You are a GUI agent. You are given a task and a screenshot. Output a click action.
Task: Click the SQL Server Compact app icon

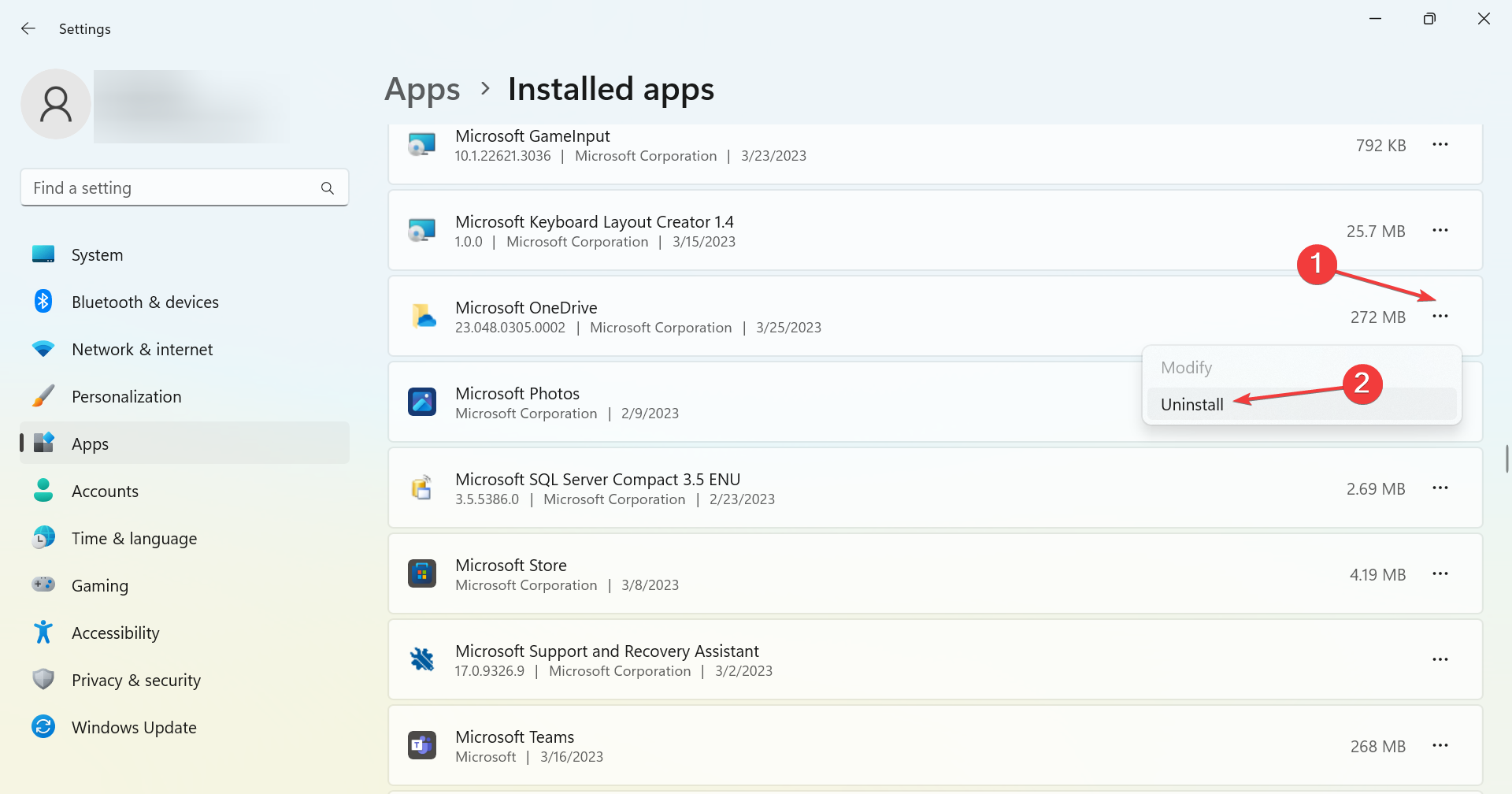pyautogui.click(x=422, y=488)
